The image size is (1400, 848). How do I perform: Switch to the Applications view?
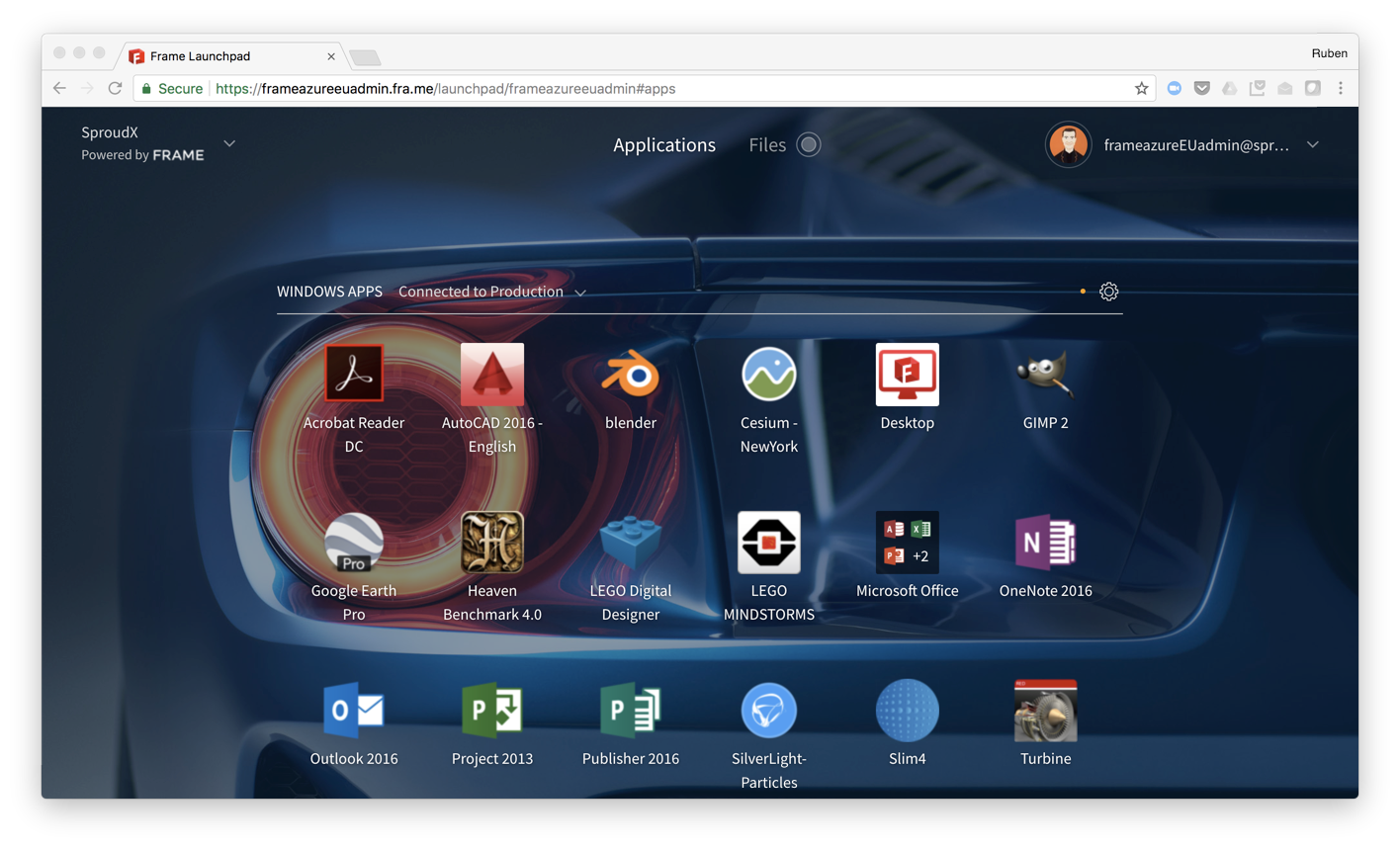point(664,145)
